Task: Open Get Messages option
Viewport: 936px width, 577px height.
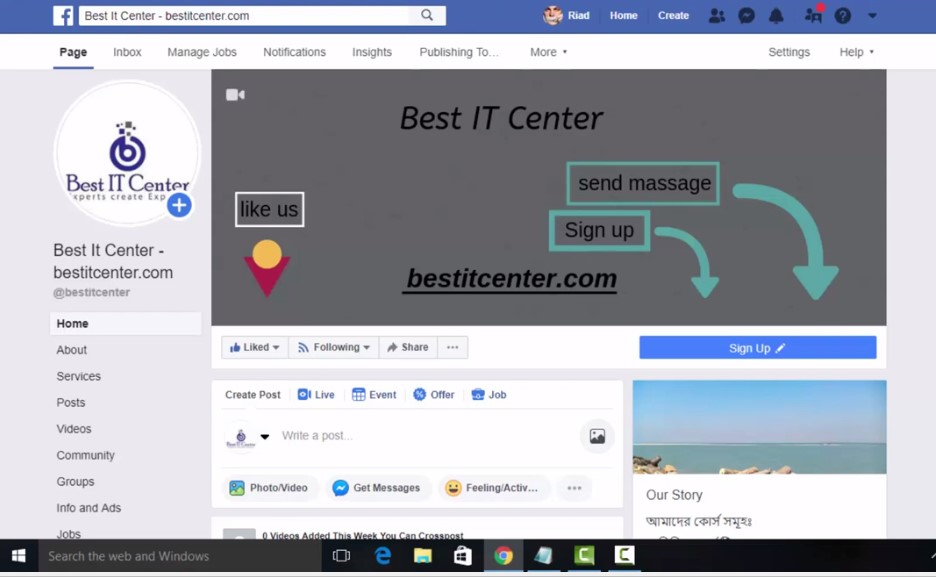Action: click(378, 488)
